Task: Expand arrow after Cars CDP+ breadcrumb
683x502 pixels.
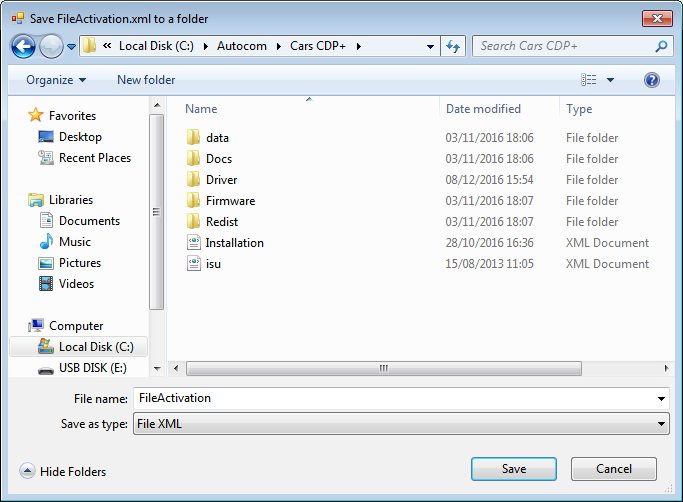Action: coord(358,46)
